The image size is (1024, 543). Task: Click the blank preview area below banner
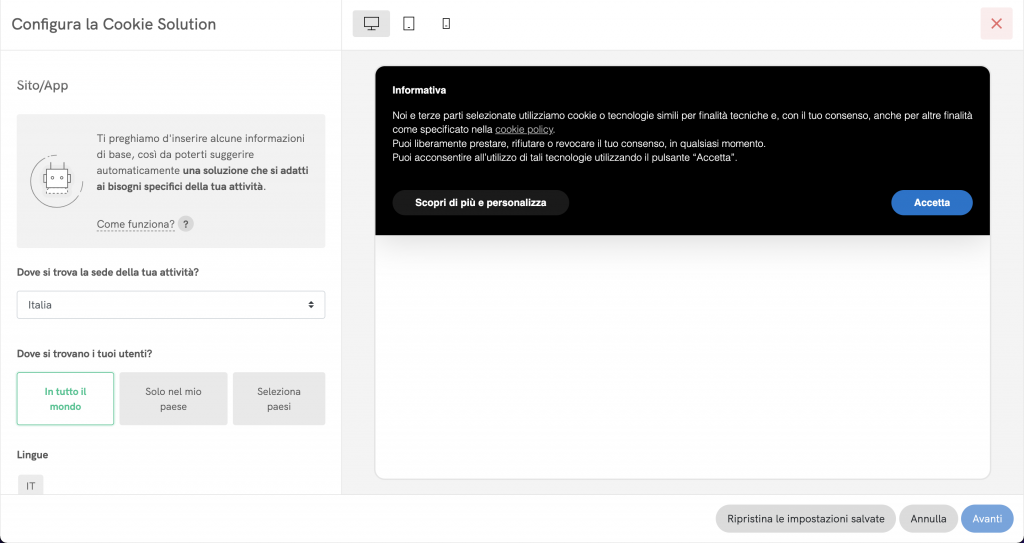pyautogui.click(x=682, y=355)
